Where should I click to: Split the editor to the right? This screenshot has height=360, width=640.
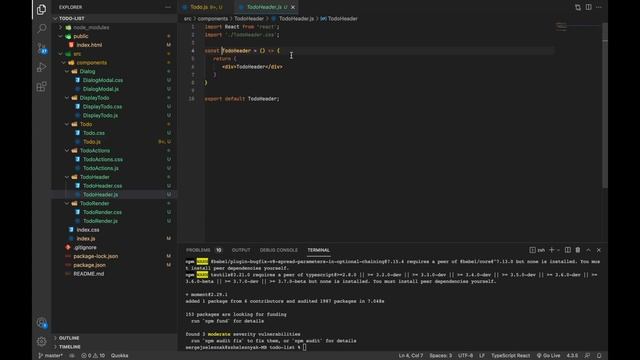[x=589, y=7]
